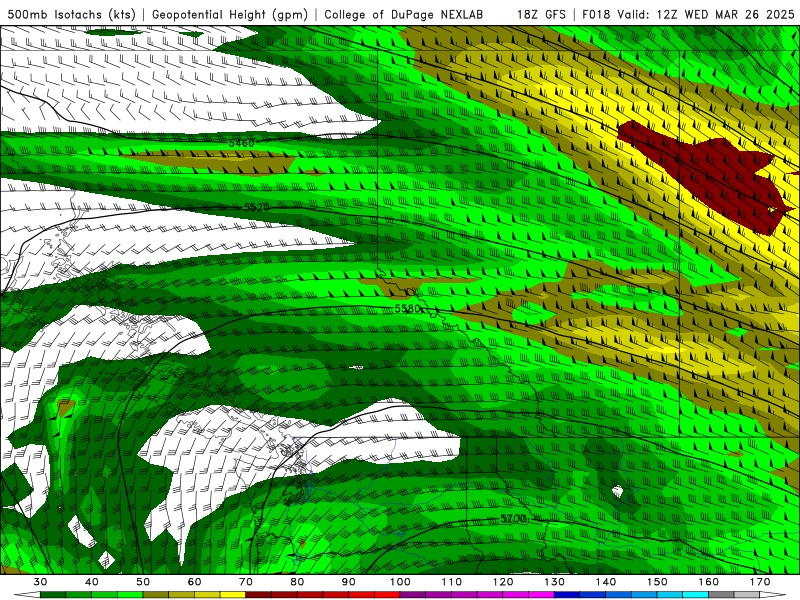Viewport: 800px width, 600px height.
Task: Click the 120 value on the color scale
Action: (x=503, y=582)
